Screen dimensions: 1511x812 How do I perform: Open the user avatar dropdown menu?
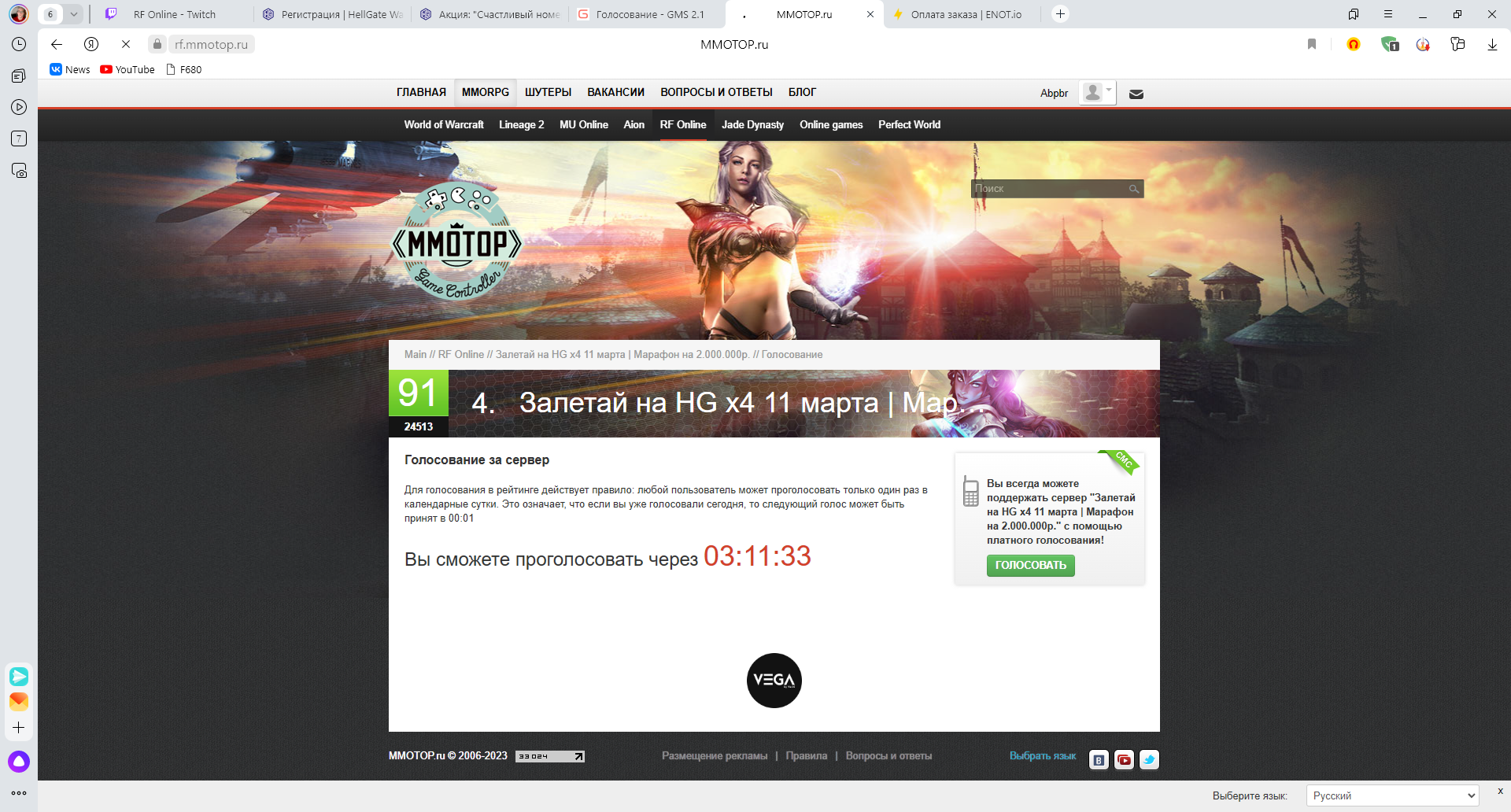(x=1098, y=93)
